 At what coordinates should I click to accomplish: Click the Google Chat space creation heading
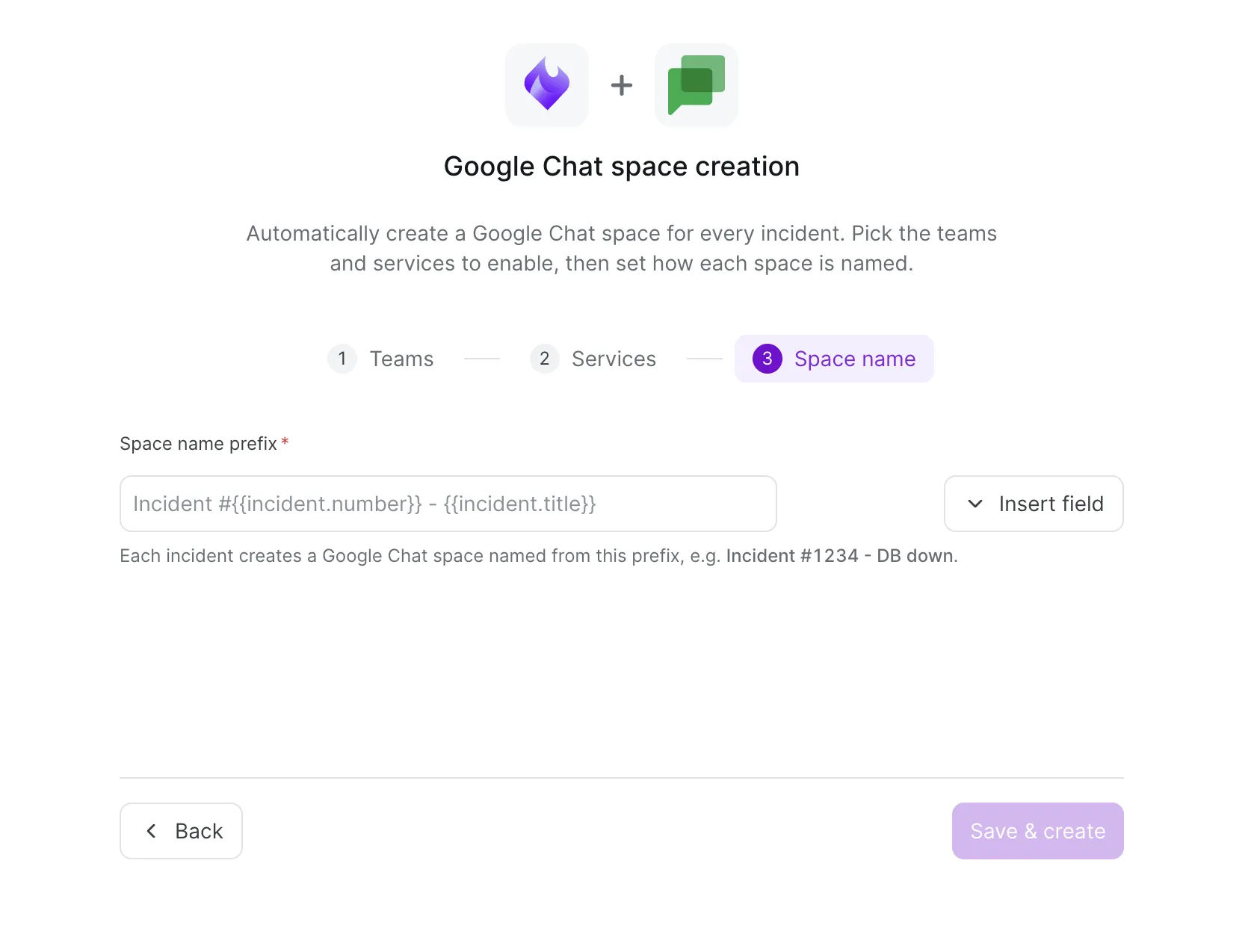click(622, 167)
